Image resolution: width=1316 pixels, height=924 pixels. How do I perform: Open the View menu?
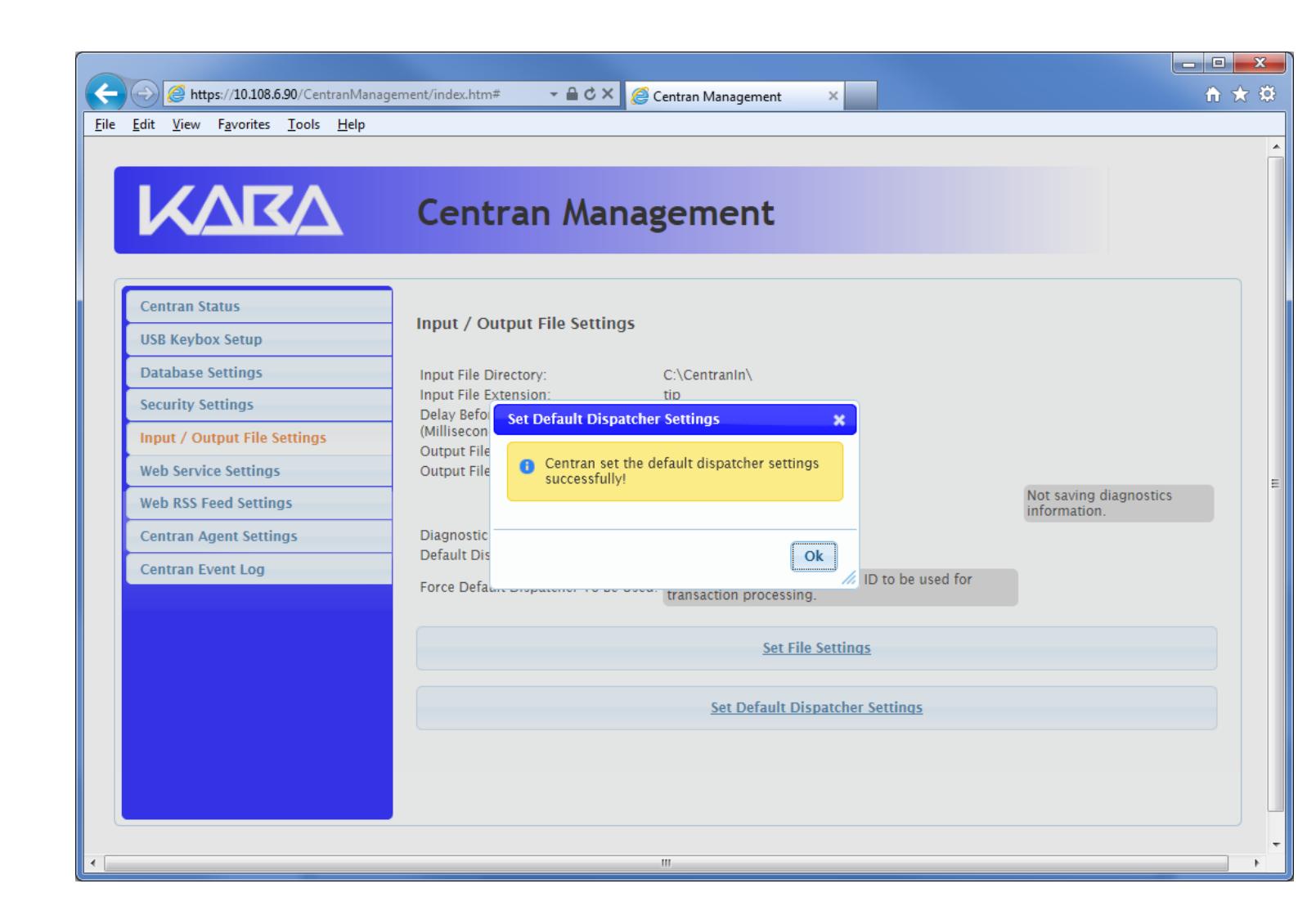tap(186, 124)
